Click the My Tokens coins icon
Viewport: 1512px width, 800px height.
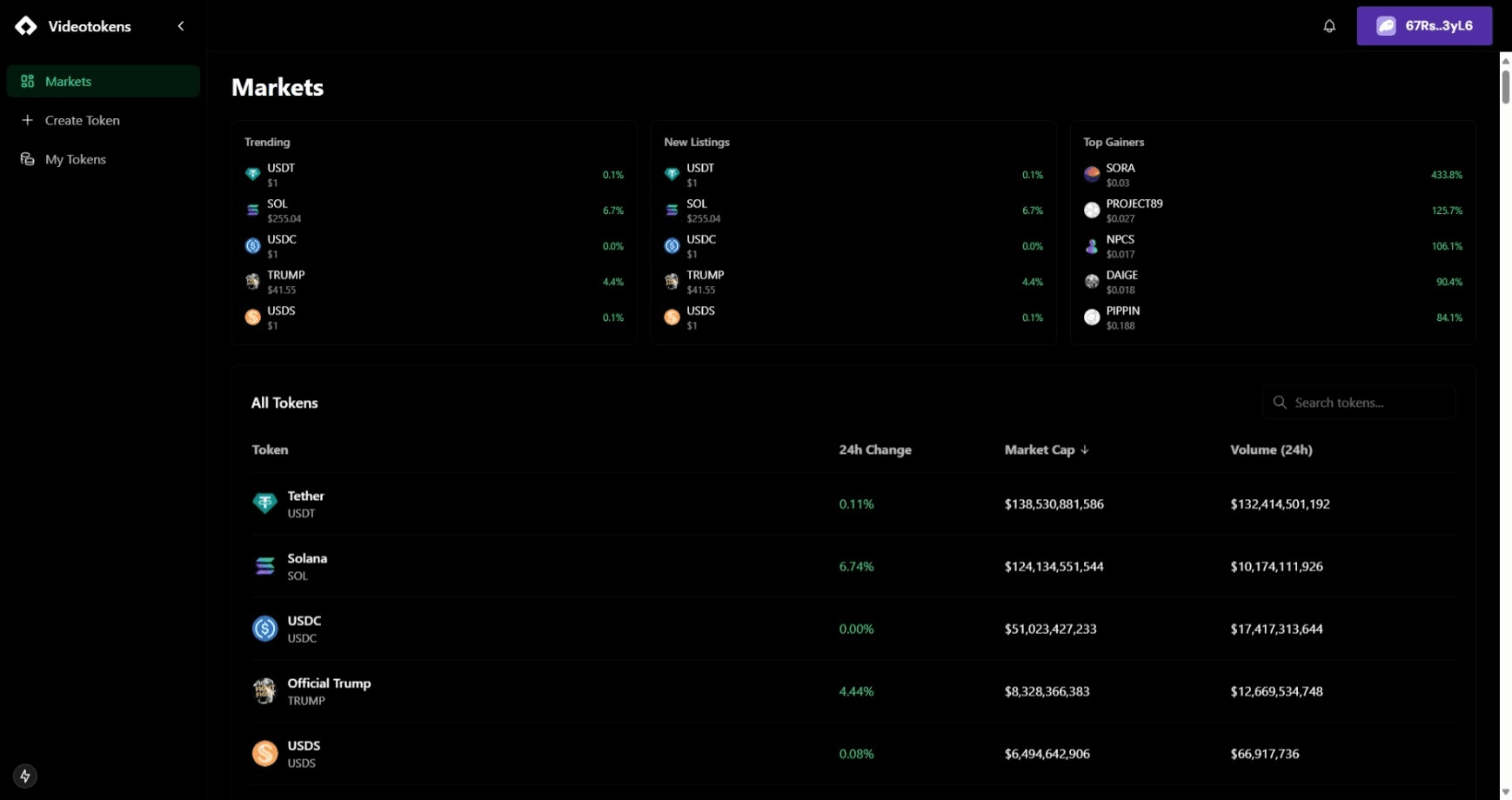[x=28, y=159]
